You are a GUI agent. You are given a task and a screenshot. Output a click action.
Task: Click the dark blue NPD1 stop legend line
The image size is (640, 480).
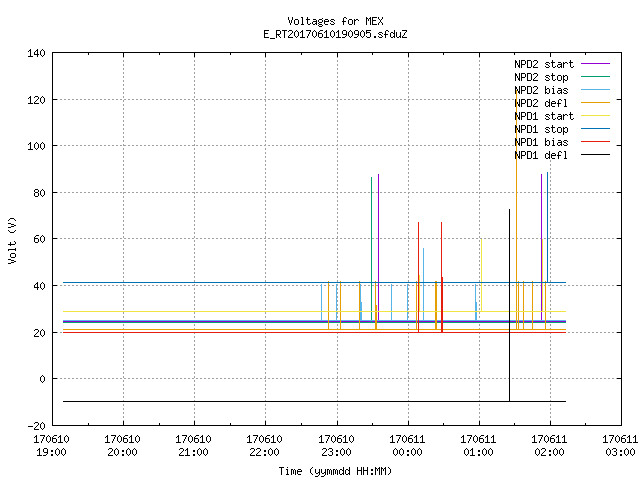coord(595,129)
